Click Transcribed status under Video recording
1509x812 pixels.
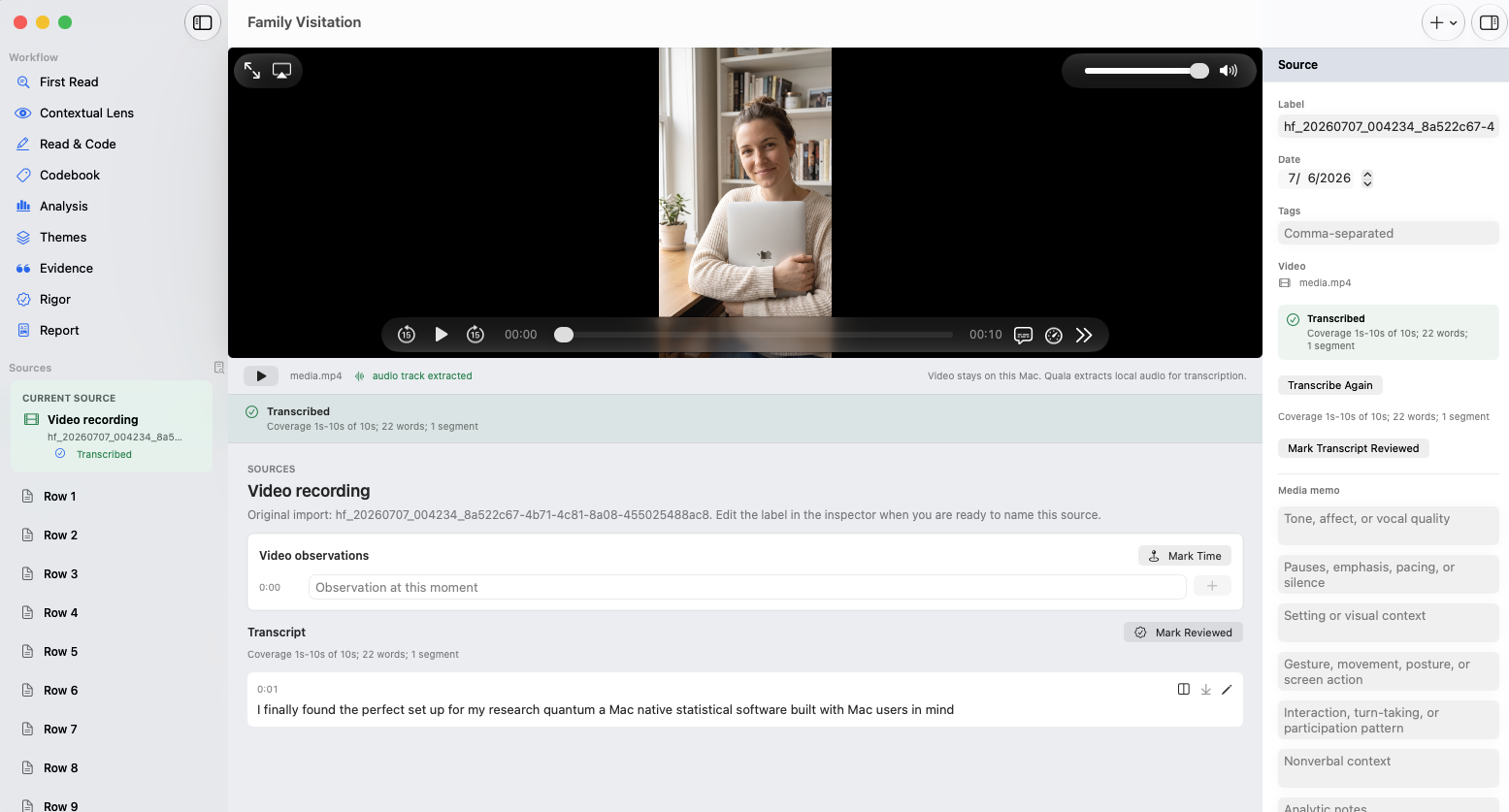pos(94,454)
